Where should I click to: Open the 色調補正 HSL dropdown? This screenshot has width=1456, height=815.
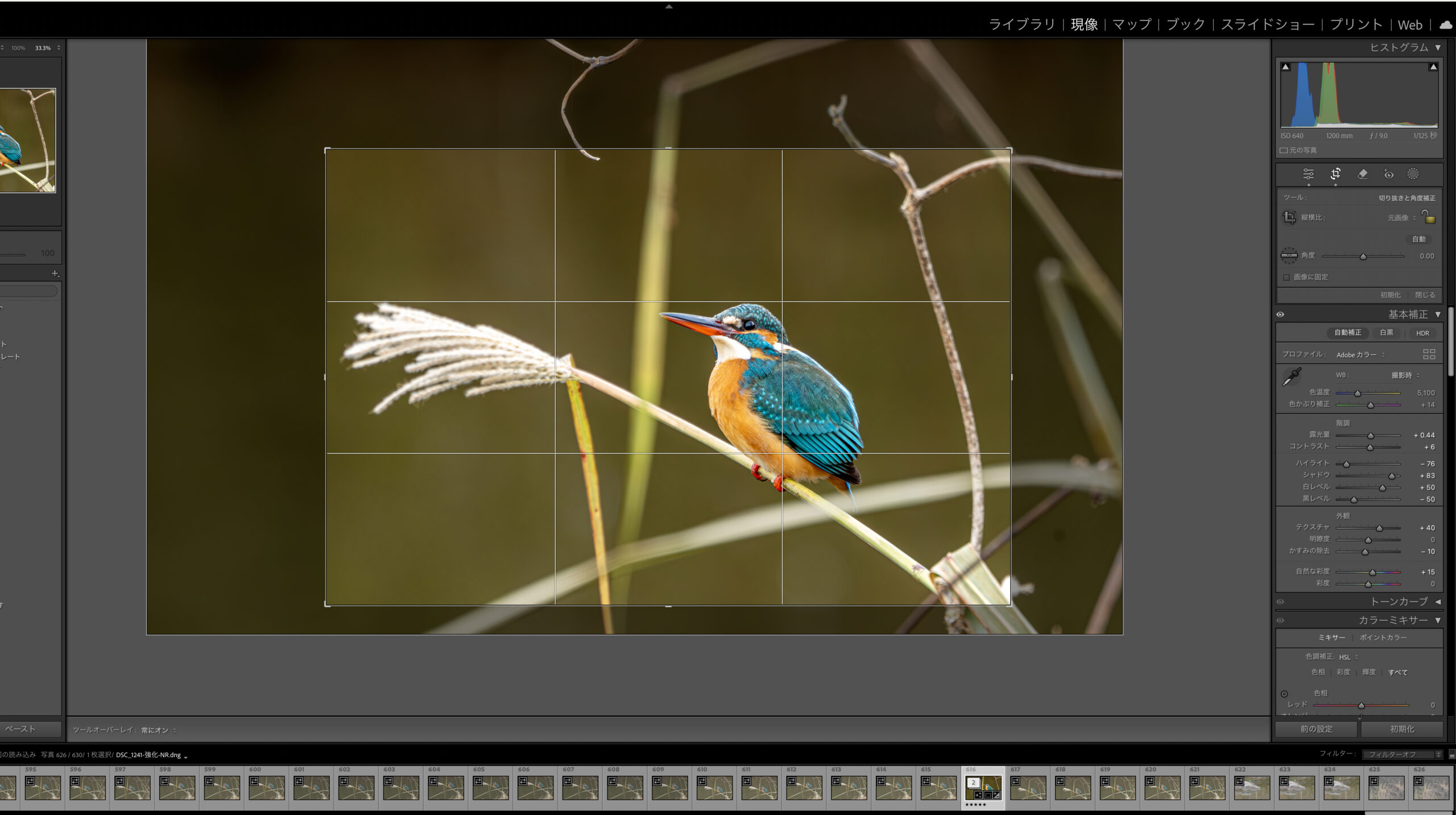(x=1348, y=657)
